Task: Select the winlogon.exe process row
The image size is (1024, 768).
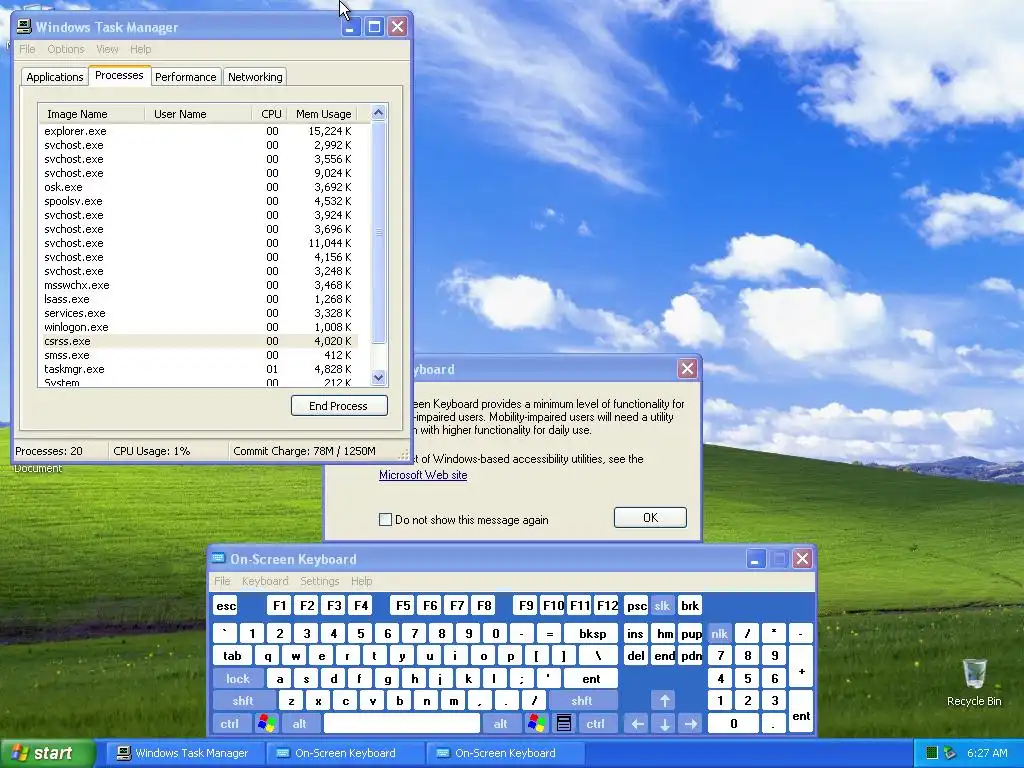Action: tap(199, 327)
